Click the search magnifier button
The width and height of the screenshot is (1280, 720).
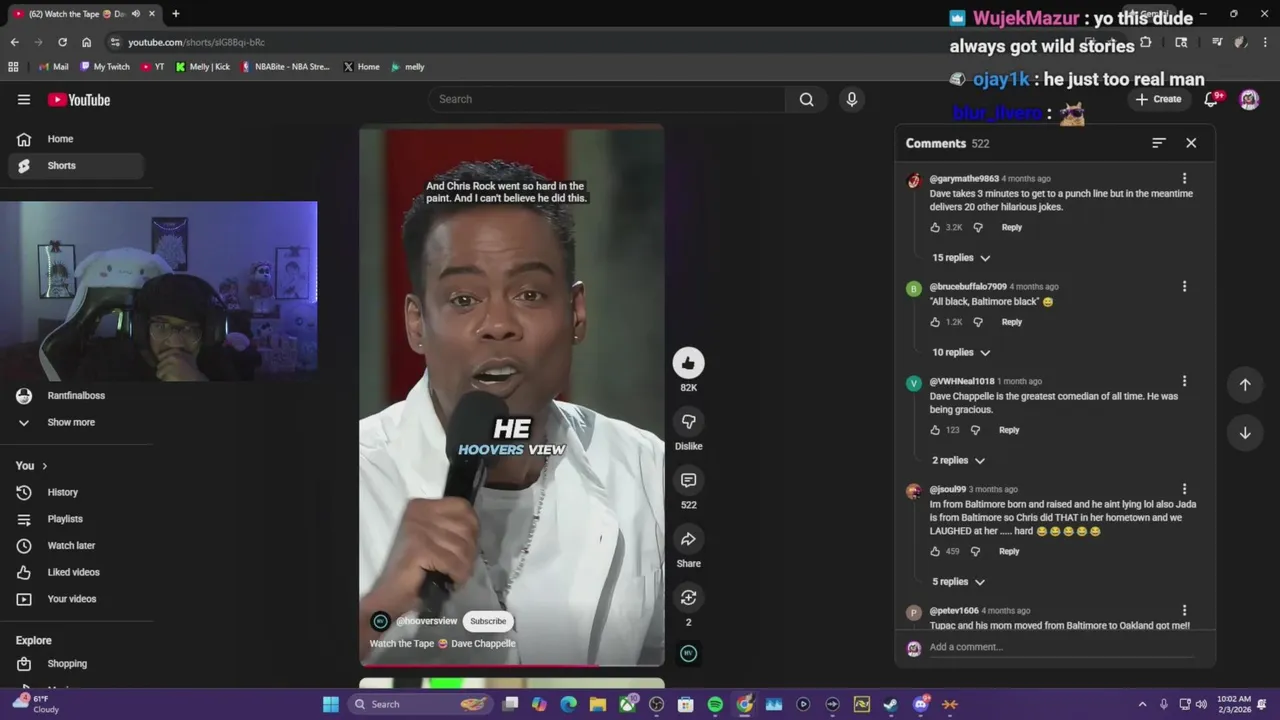(x=806, y=99)
